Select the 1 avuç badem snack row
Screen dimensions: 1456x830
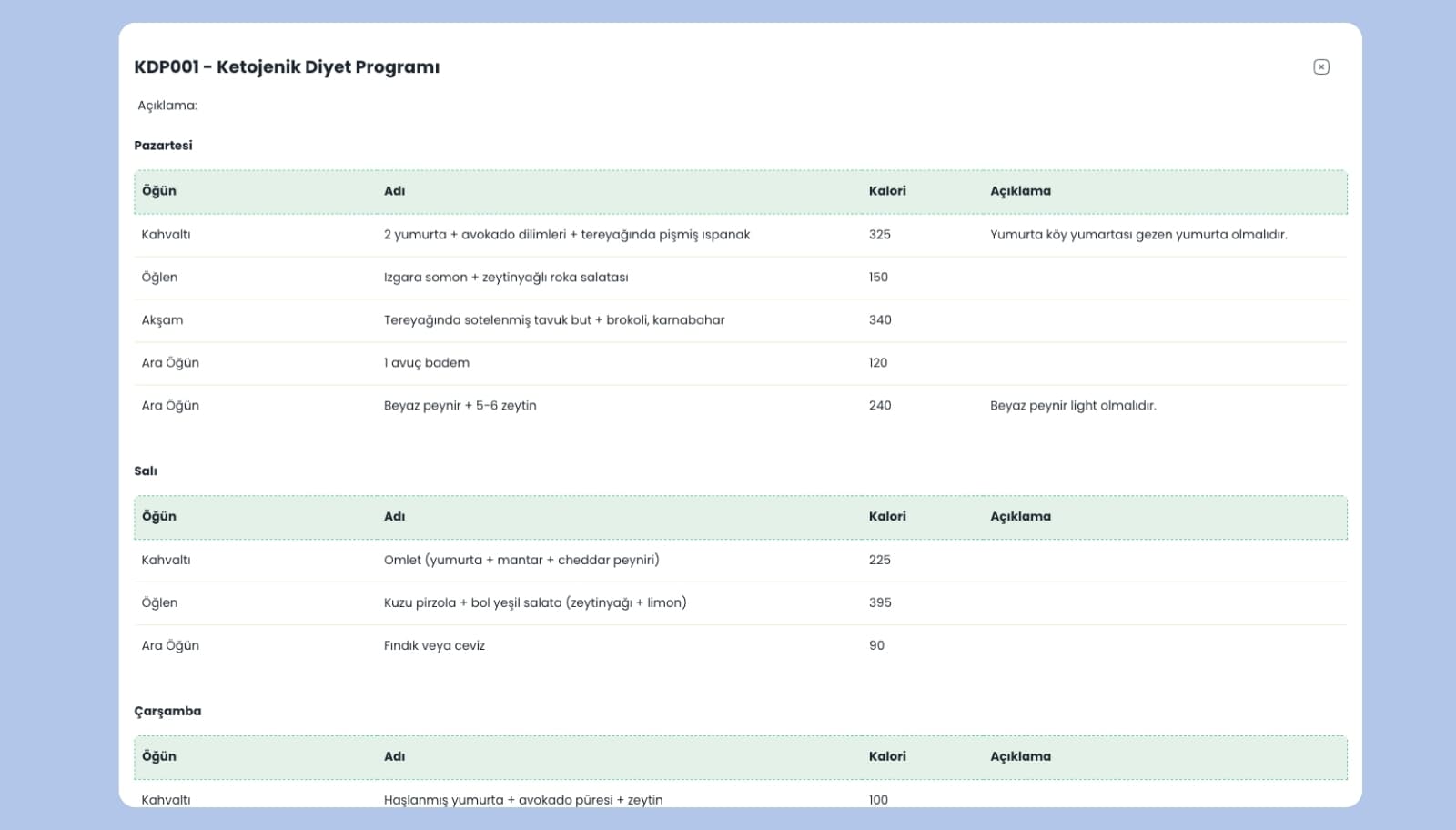click(x=426, y=363)
